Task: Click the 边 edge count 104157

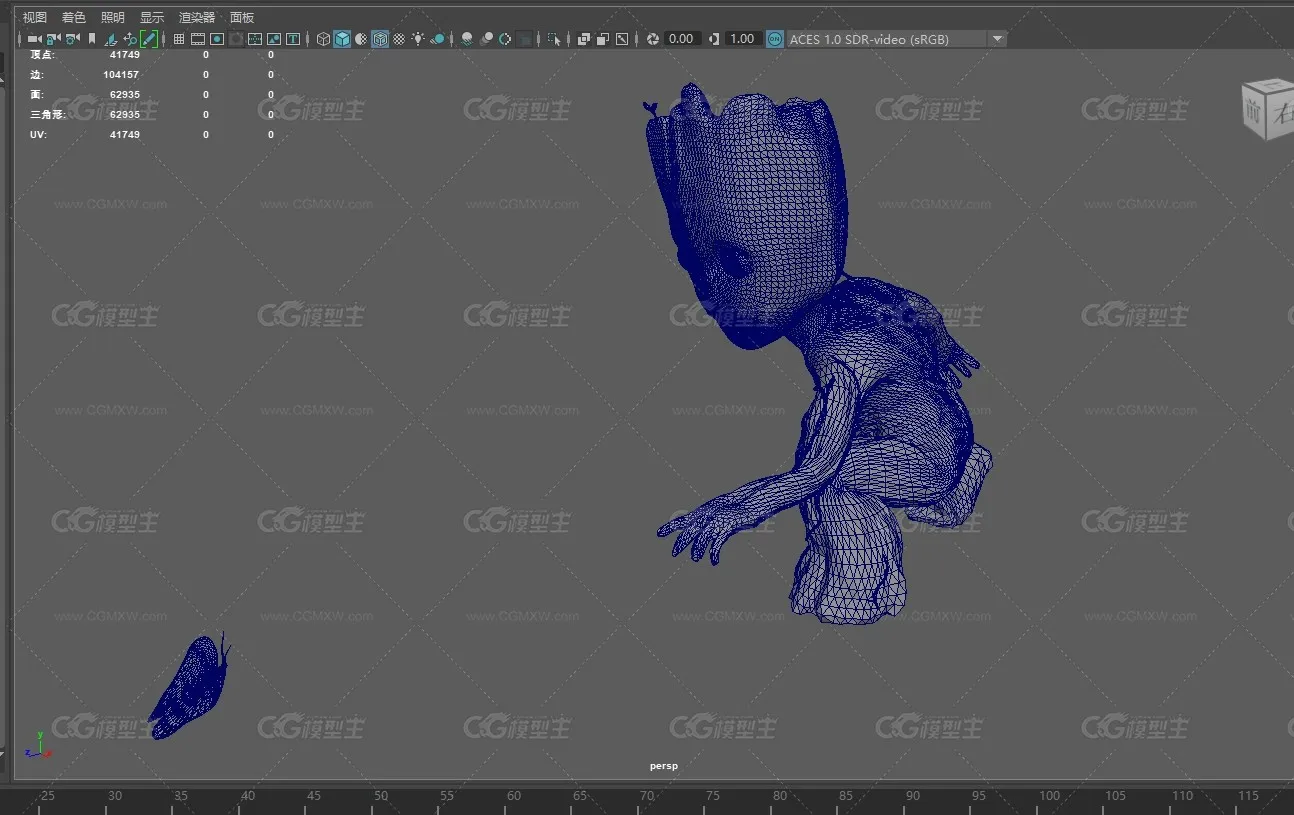Action: pyautogui.click(x=121, y=75)
